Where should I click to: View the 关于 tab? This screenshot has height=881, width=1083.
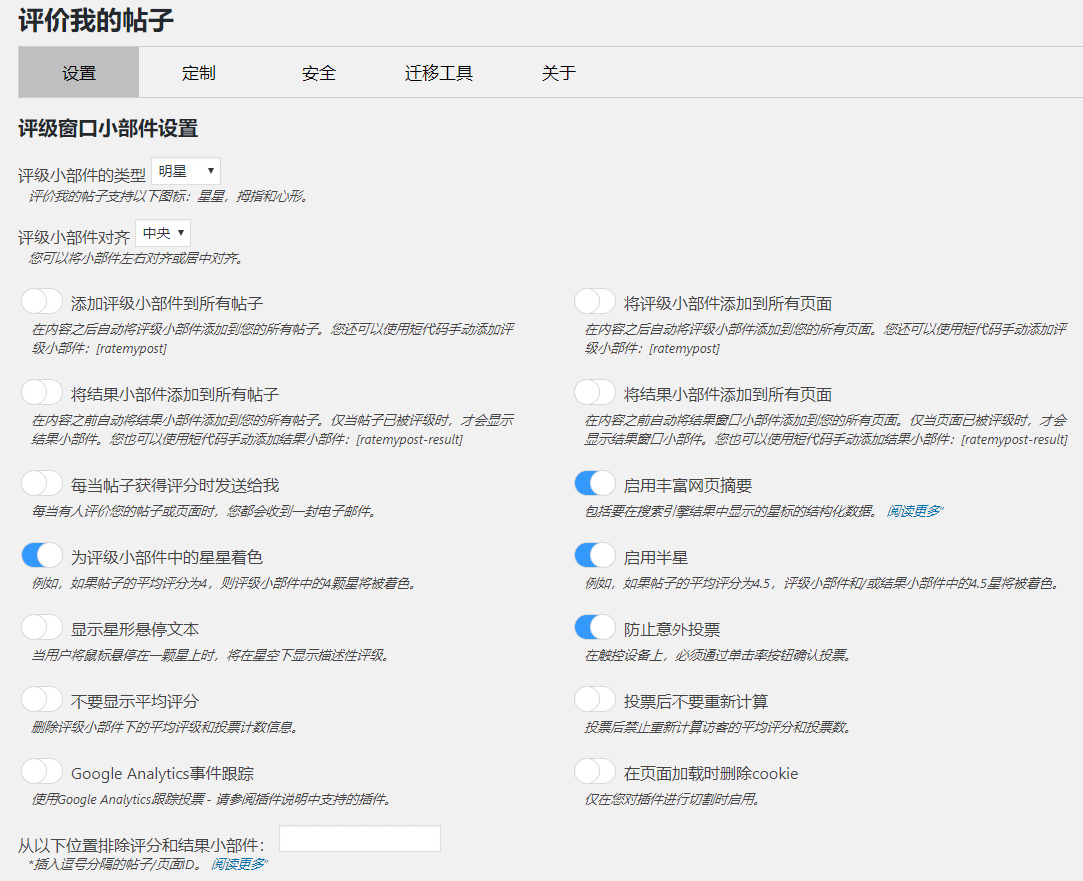tap(558, 73)
